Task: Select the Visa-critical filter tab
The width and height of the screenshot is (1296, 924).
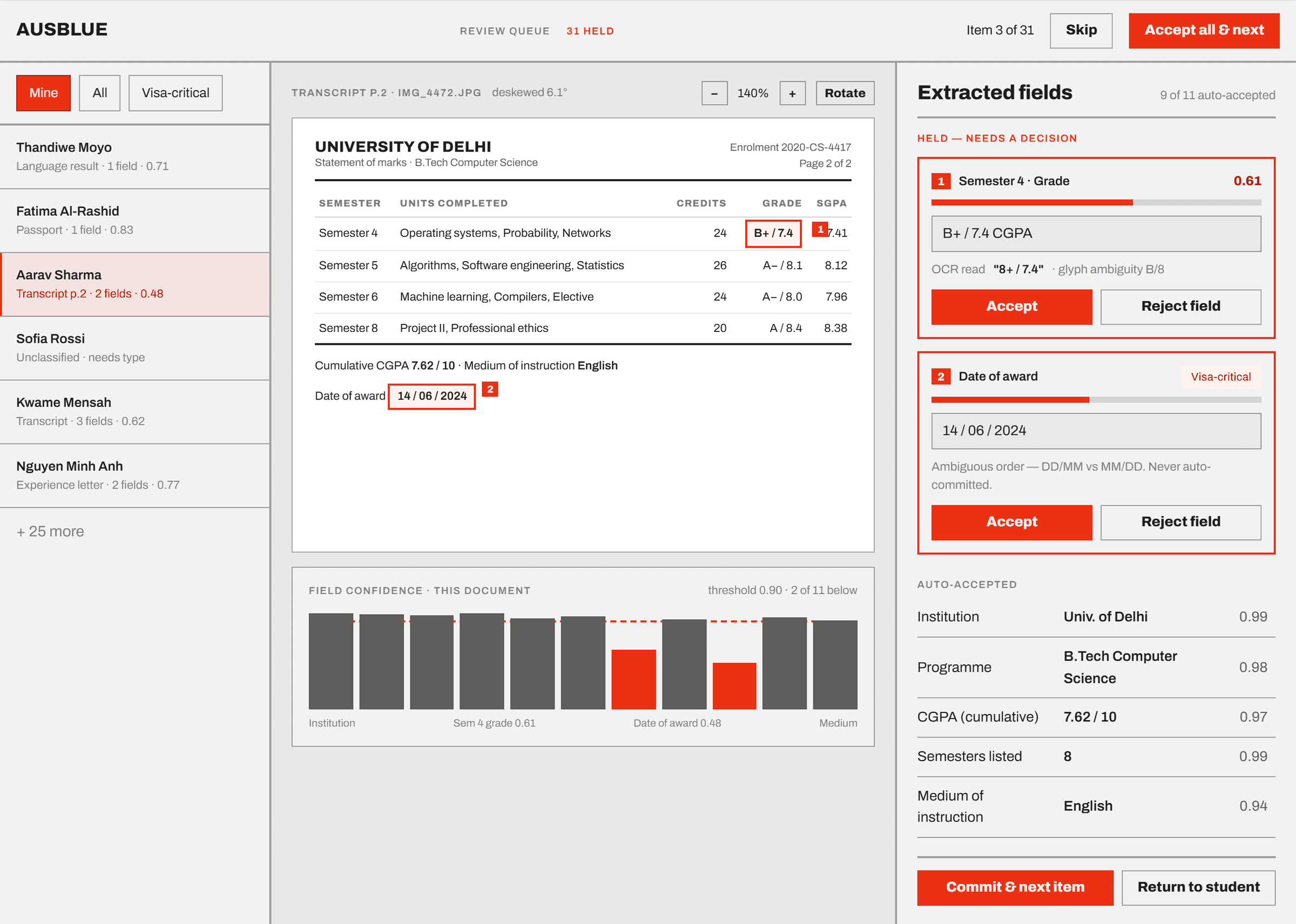Action: pyautogui.click(x=175, y=93)
